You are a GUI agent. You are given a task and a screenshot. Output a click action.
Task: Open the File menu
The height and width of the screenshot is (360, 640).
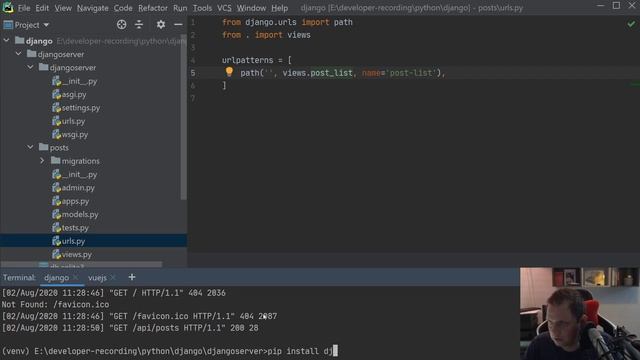[x=24, y=8]
